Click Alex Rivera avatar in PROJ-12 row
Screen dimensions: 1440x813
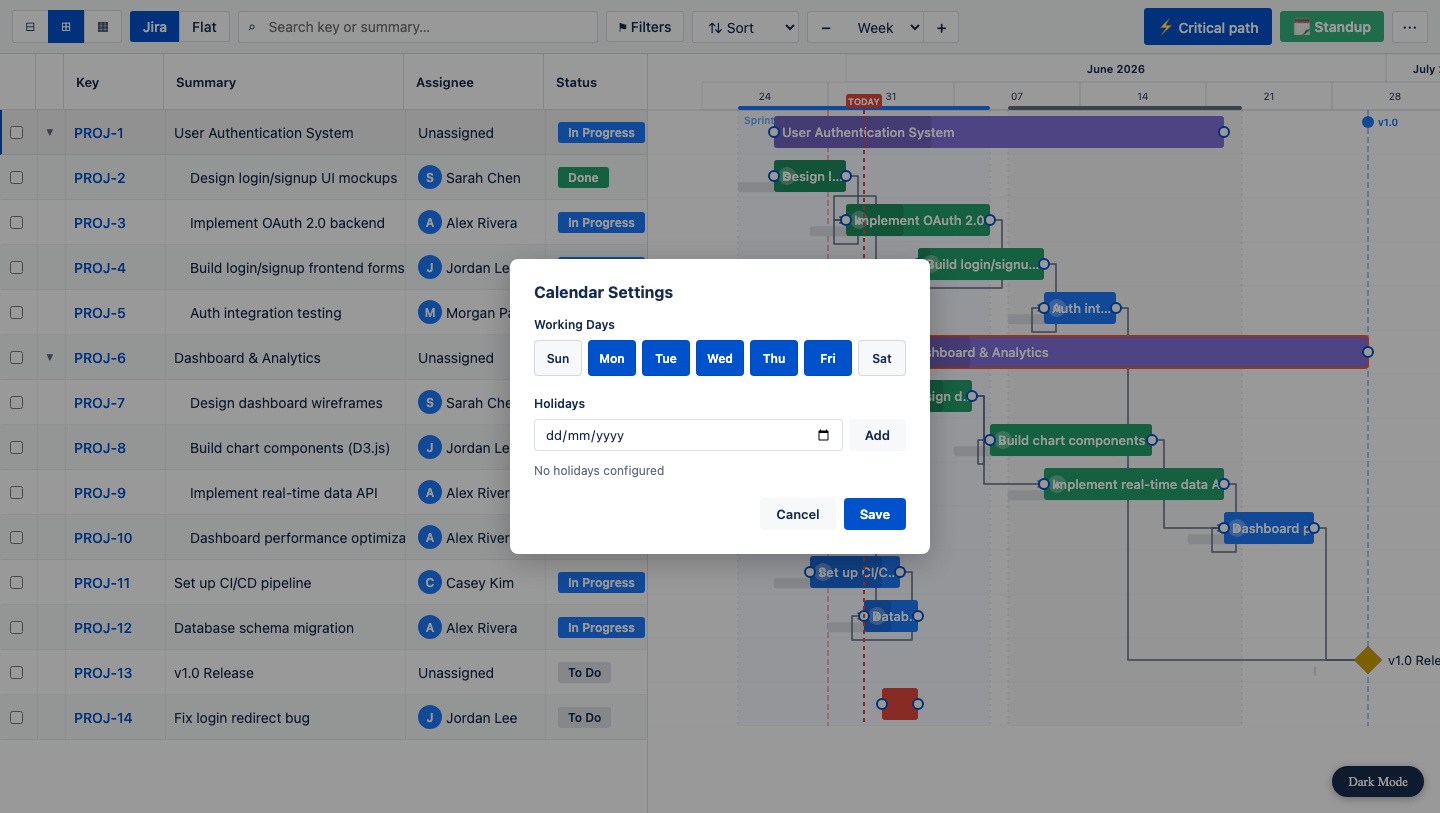(x=430, y=628)
